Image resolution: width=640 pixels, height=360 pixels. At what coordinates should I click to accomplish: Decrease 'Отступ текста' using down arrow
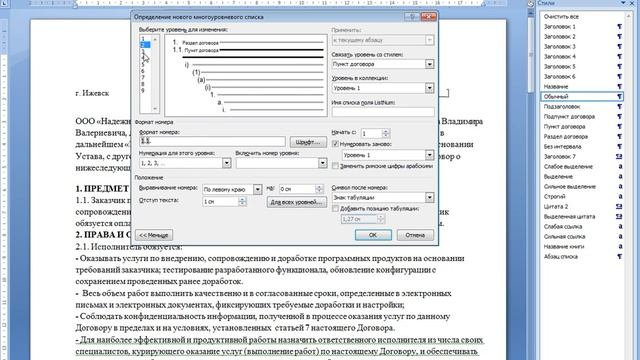pyautogui.click(x=242, y=204)
